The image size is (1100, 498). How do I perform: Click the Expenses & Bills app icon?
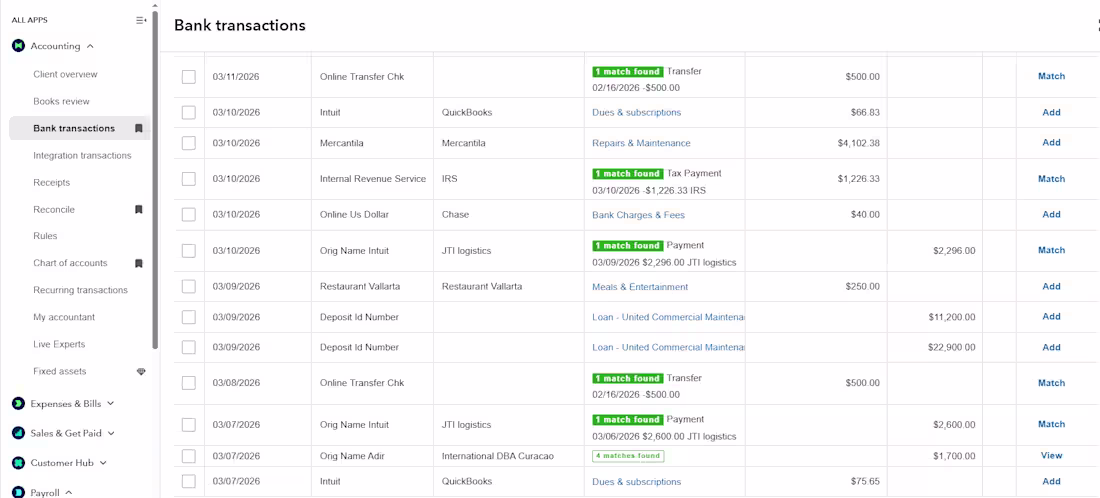click(18, 404)
